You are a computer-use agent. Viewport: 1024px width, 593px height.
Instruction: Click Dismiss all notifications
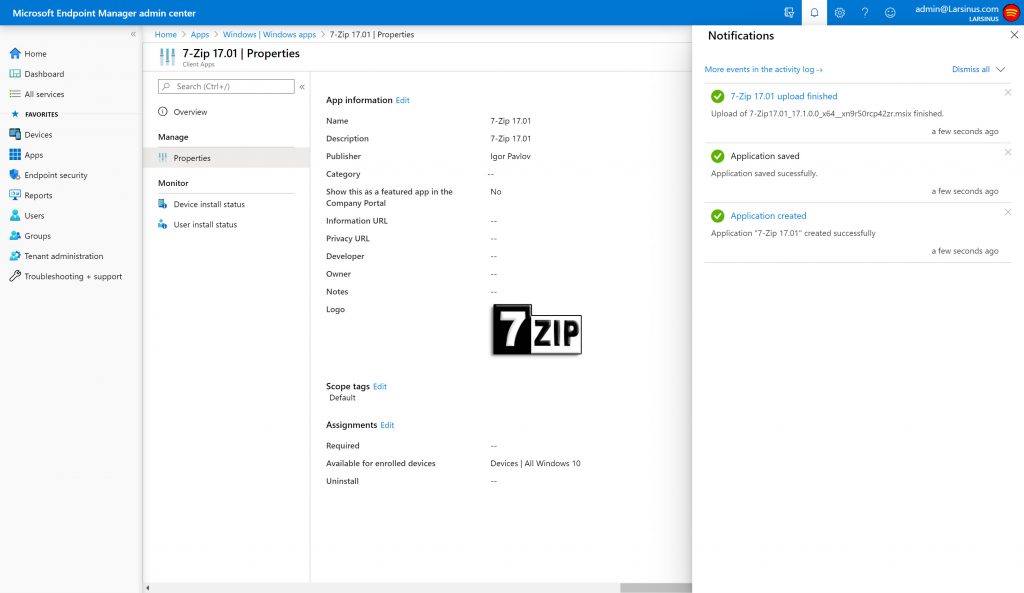point(970,69)
